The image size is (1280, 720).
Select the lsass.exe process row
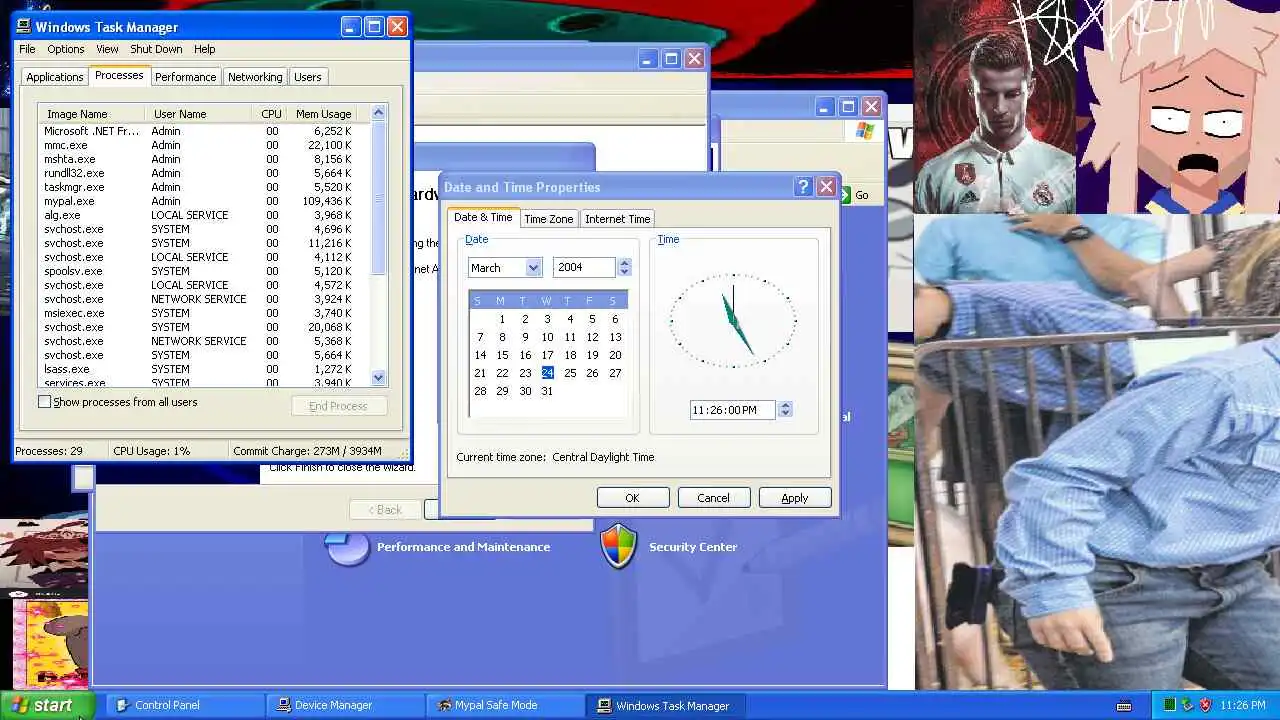(x=204, y=369)
